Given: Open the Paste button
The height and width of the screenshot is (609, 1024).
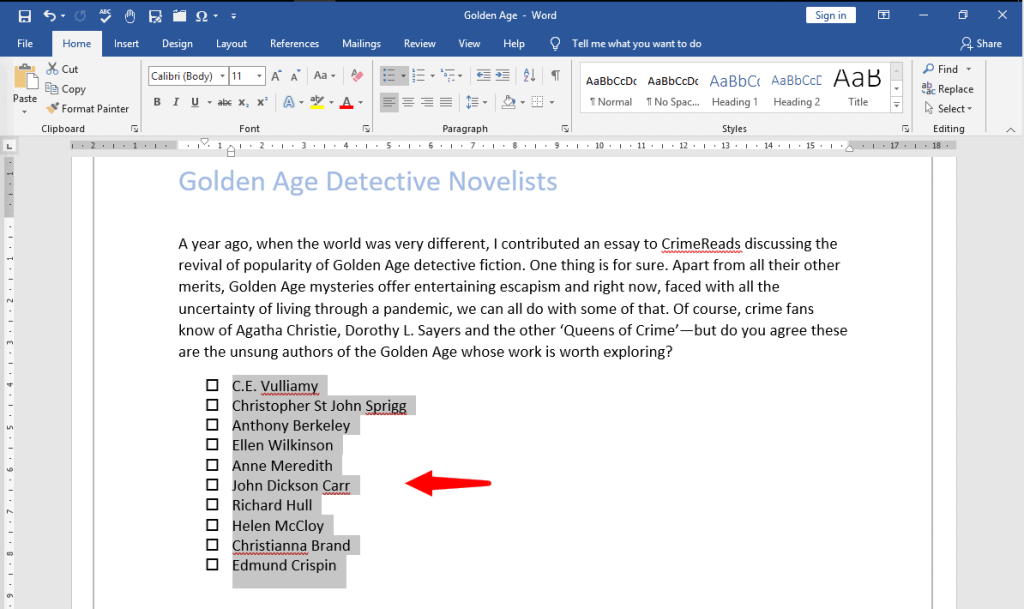Looking at the screenshot, I should [x=25, y=88].
